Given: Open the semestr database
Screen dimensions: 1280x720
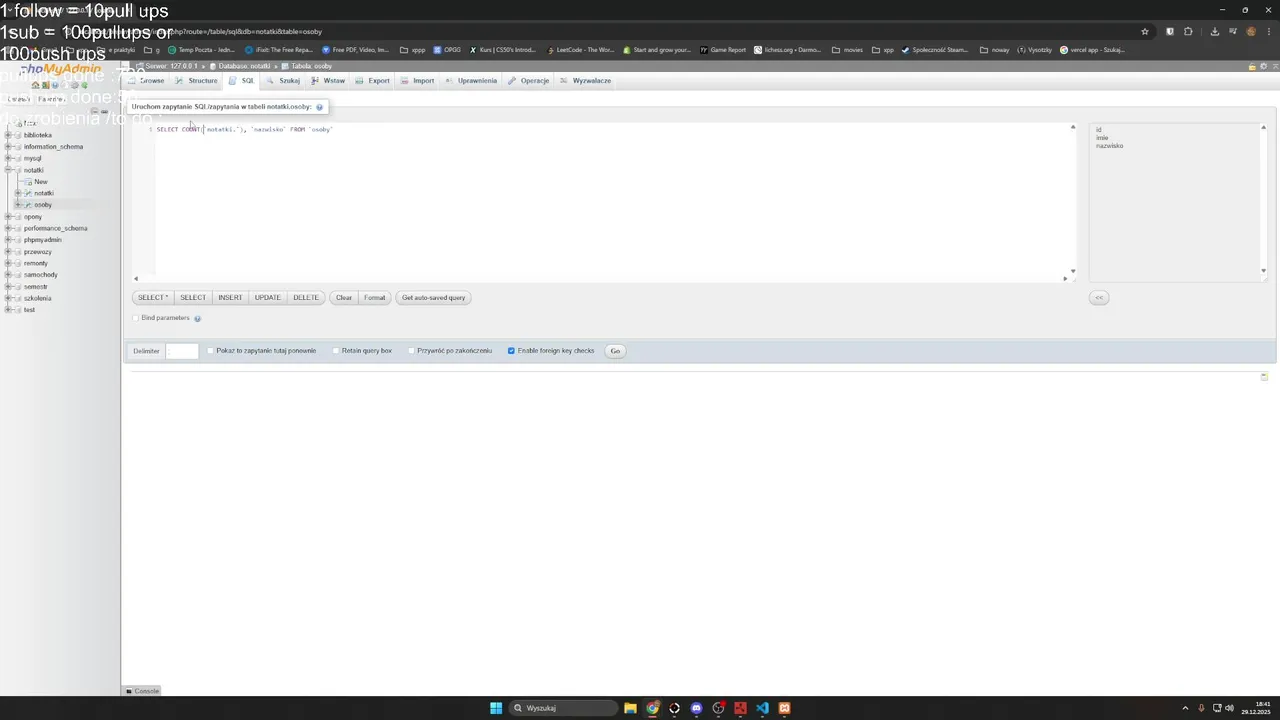Looking at the screenshot, I should coord(35,287).
